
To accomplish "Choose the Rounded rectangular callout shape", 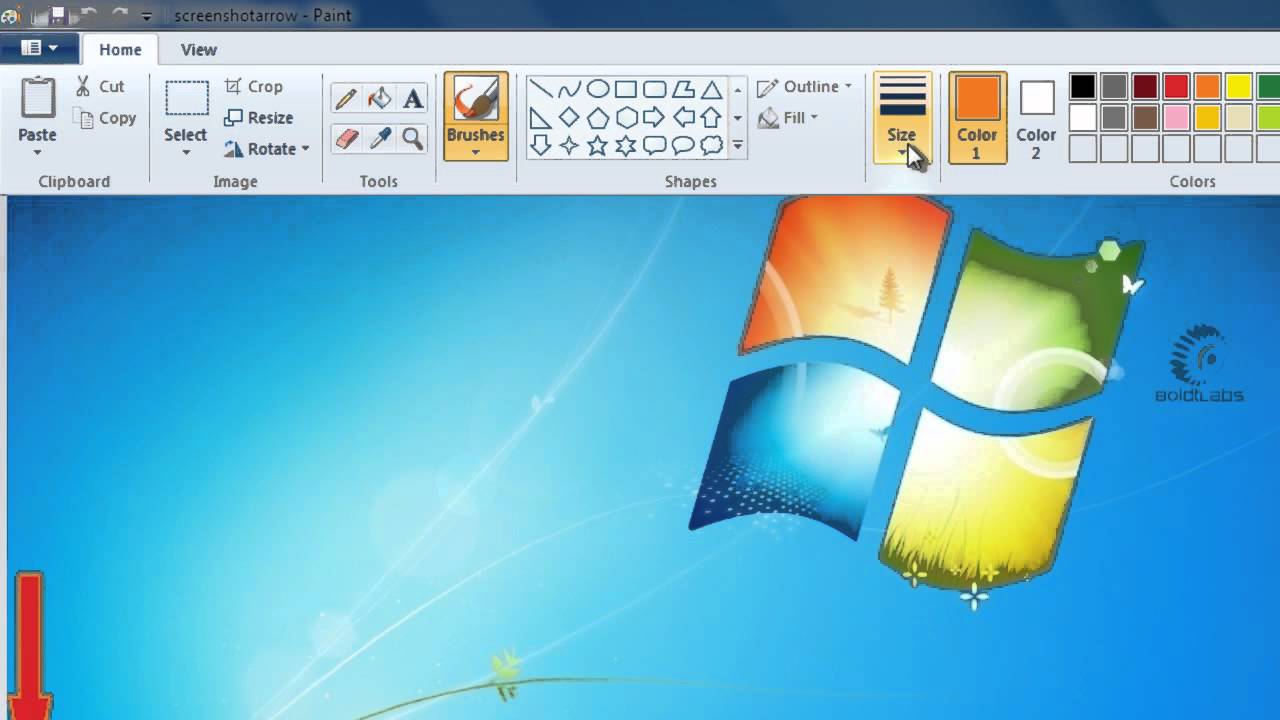I will tap(655, 145).
